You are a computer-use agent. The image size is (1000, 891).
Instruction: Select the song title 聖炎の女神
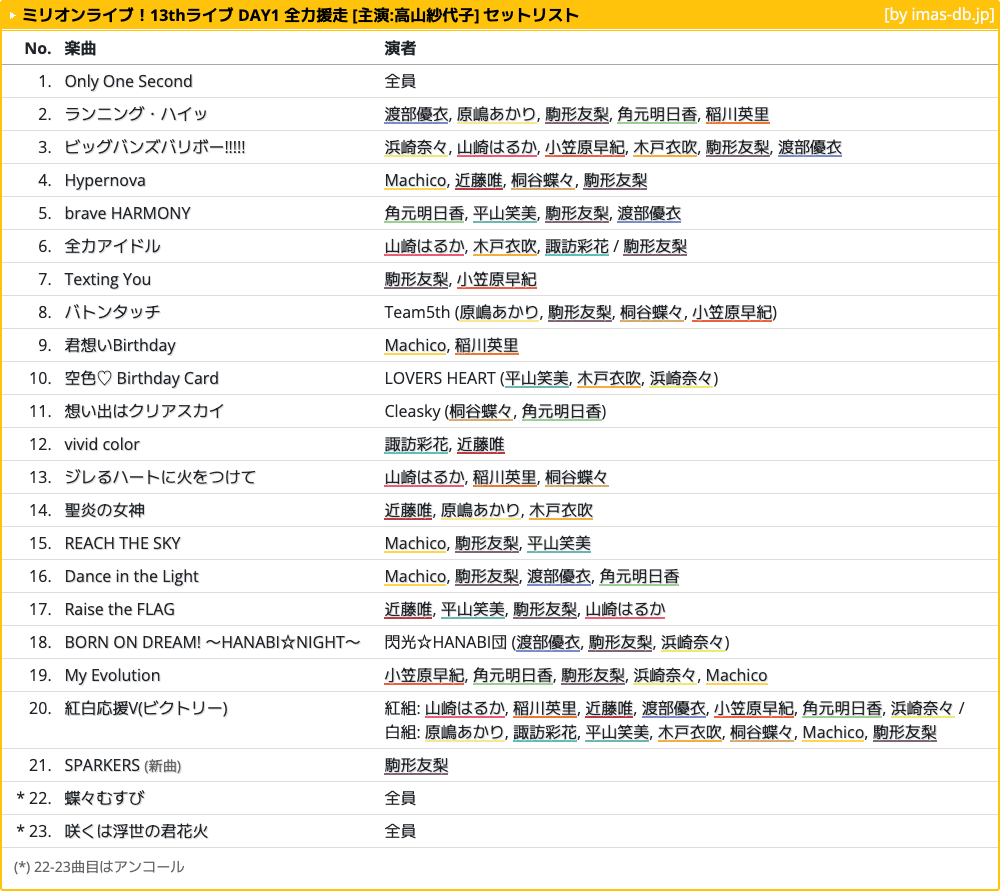(105, 510)
